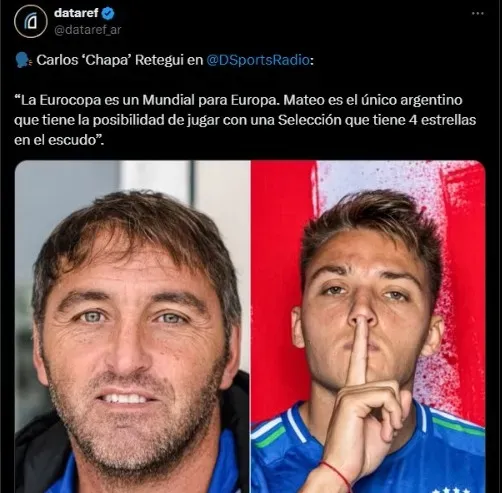Click the red string bracelet on the wrist
The width and height of the screenshot is (502, 493).
point(337,475)
